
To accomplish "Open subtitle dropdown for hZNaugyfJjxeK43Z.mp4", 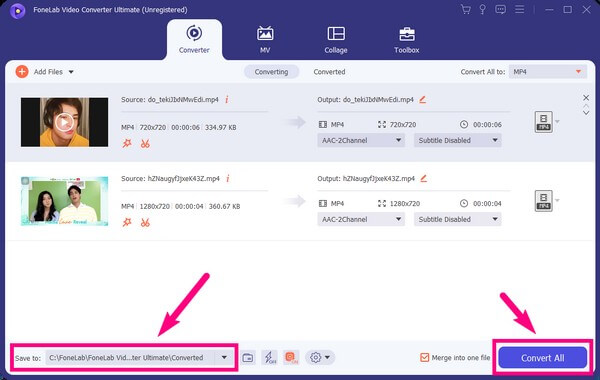I will click(x=458, y=219).
